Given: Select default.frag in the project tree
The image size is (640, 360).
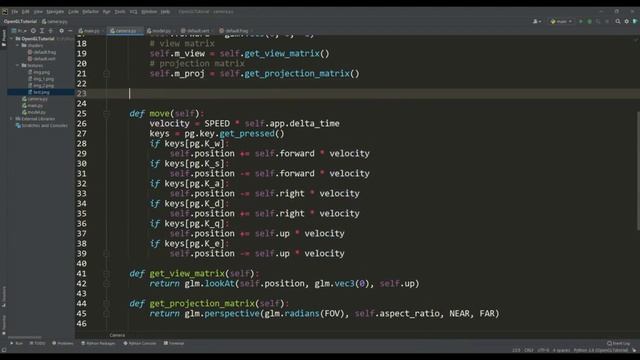Looking at the screenshot, I should tap(42, 52).
